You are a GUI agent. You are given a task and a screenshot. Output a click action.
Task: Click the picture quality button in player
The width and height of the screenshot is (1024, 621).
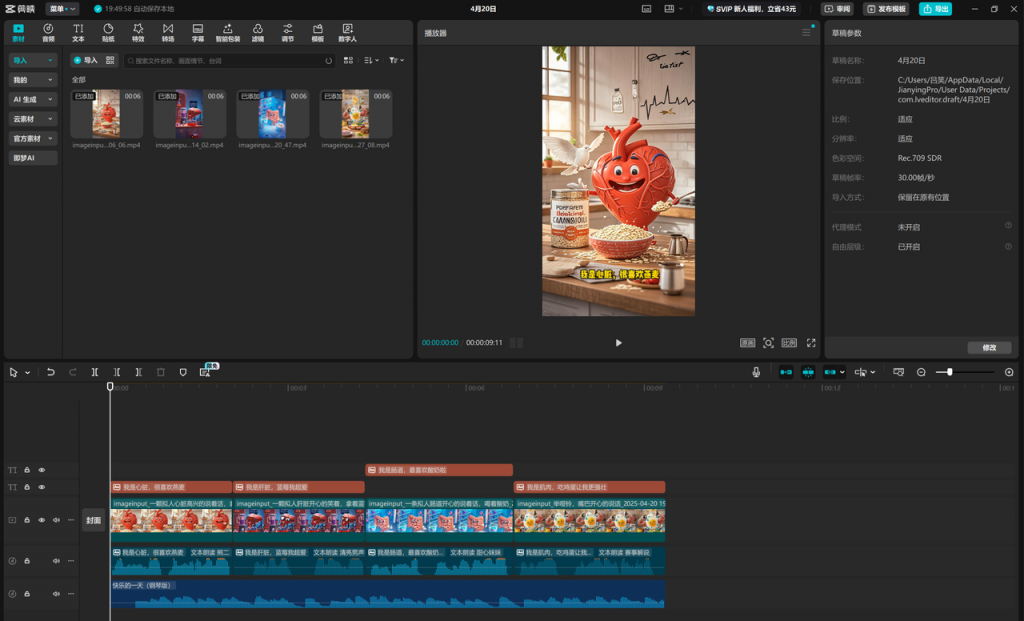point(748,343)
